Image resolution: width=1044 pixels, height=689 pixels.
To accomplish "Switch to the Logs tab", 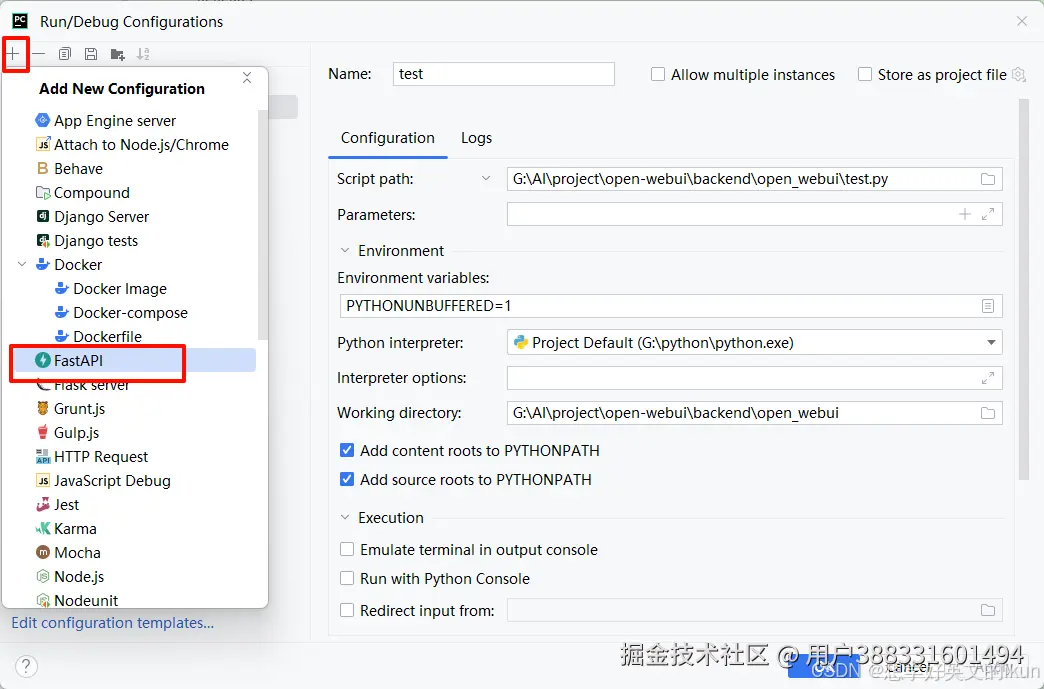I will (476, 138).
